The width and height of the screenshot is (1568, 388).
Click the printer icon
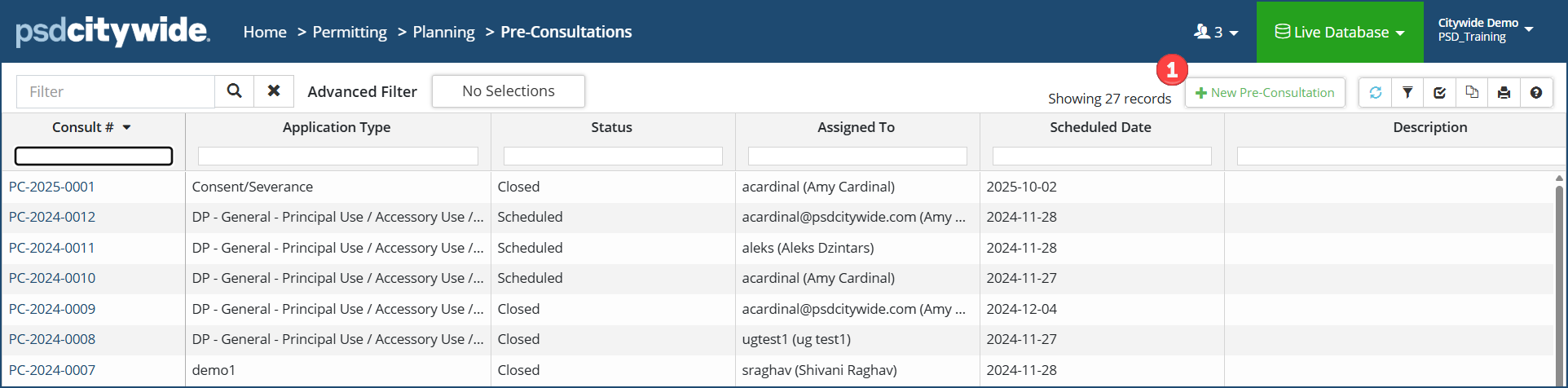pyautogui.click(x=1504, y=93)
